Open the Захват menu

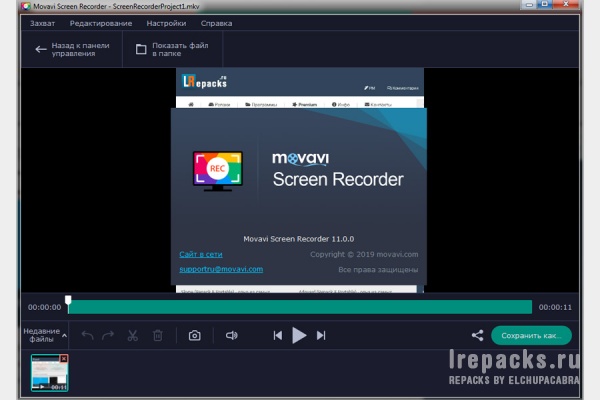pos(42,23)
